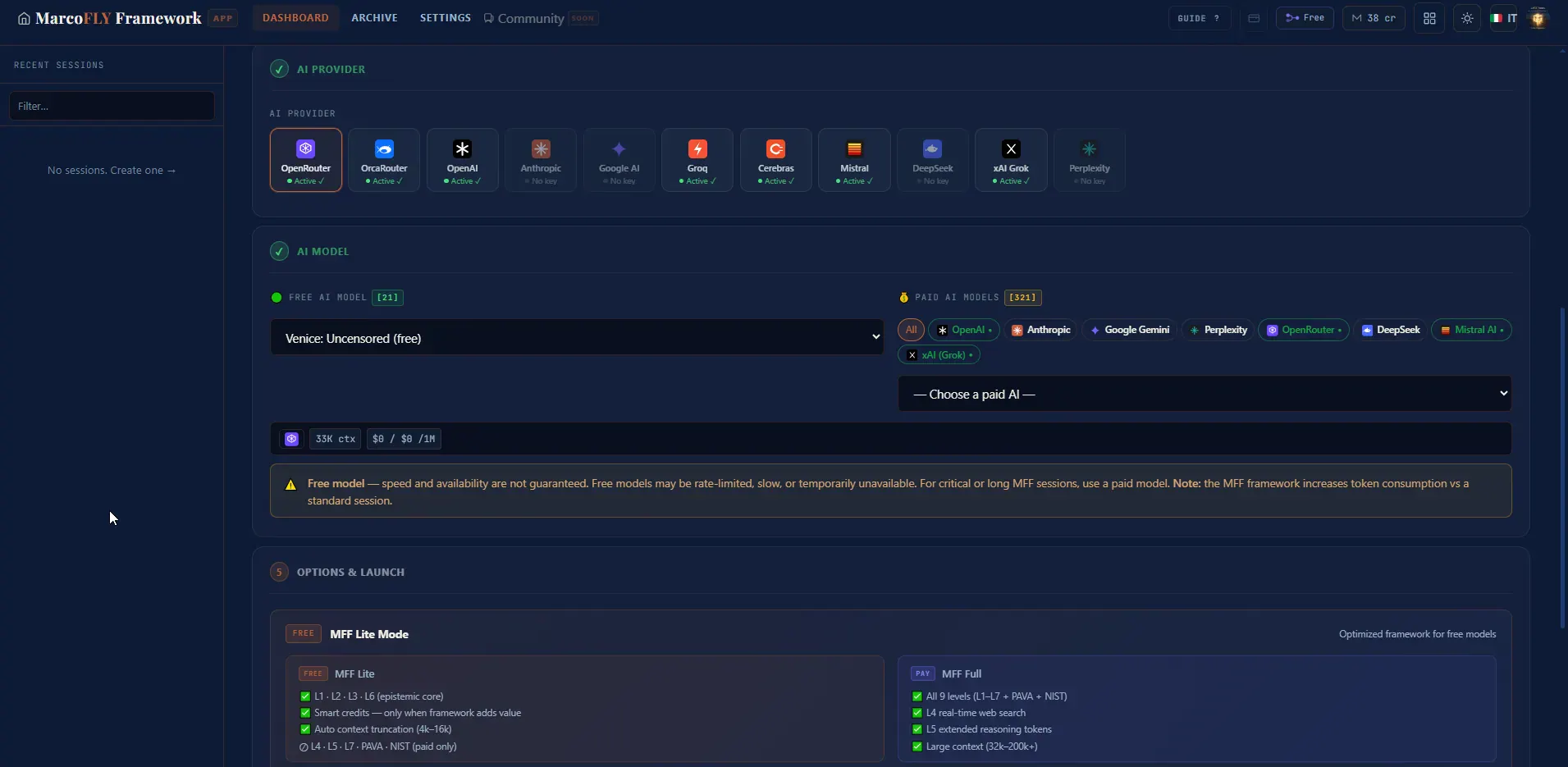Go to the Dashboard tab
This screenshot has height=767, width=1568.
click(x=295, y=18)
